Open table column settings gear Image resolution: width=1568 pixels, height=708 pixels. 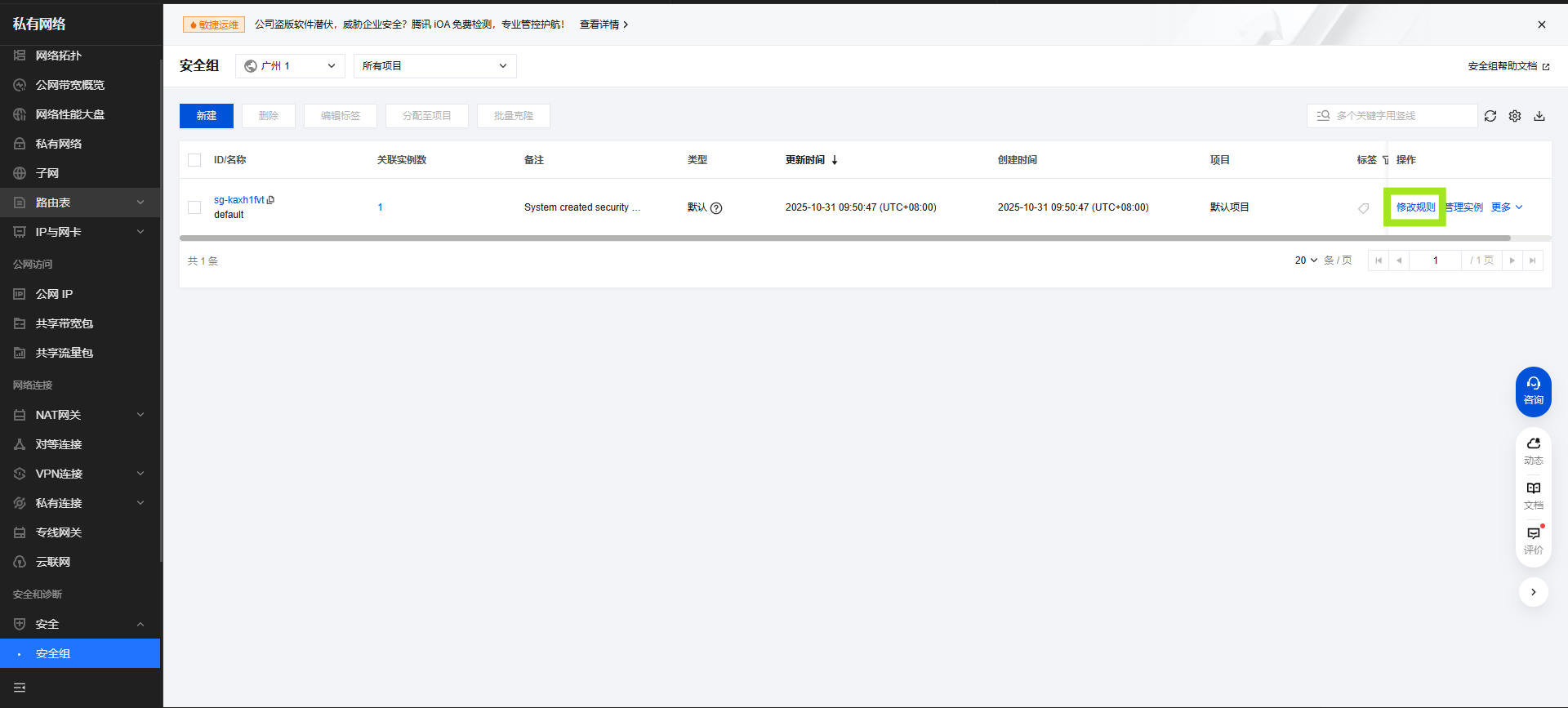(1515, 116)
